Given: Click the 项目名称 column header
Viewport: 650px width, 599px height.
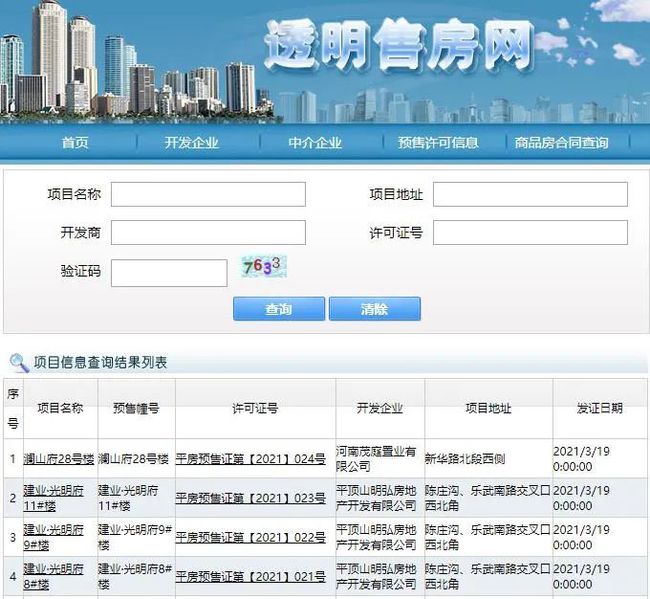Looking at the screenshot, I should [61, 408].
